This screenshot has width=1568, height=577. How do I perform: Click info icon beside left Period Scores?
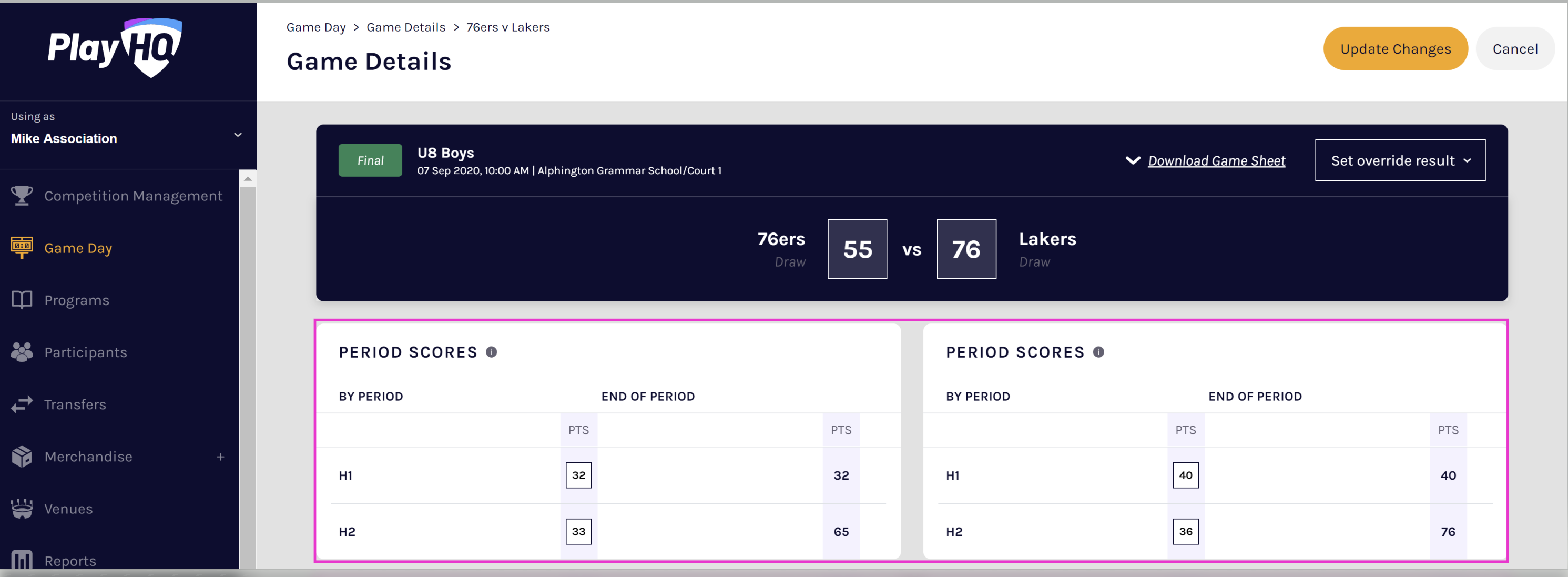point(491,352)
